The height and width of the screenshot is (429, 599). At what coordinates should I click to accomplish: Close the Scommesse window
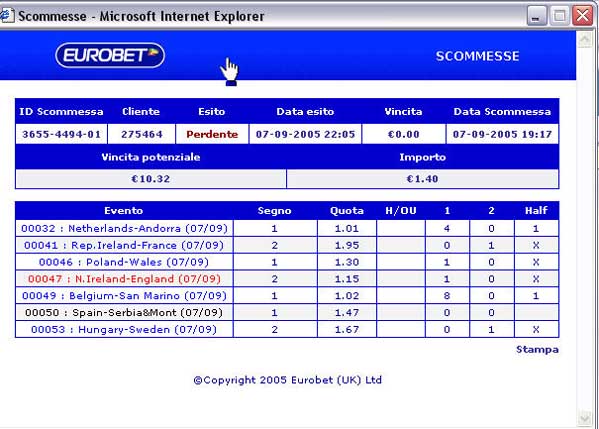click(x=583, y=16)
